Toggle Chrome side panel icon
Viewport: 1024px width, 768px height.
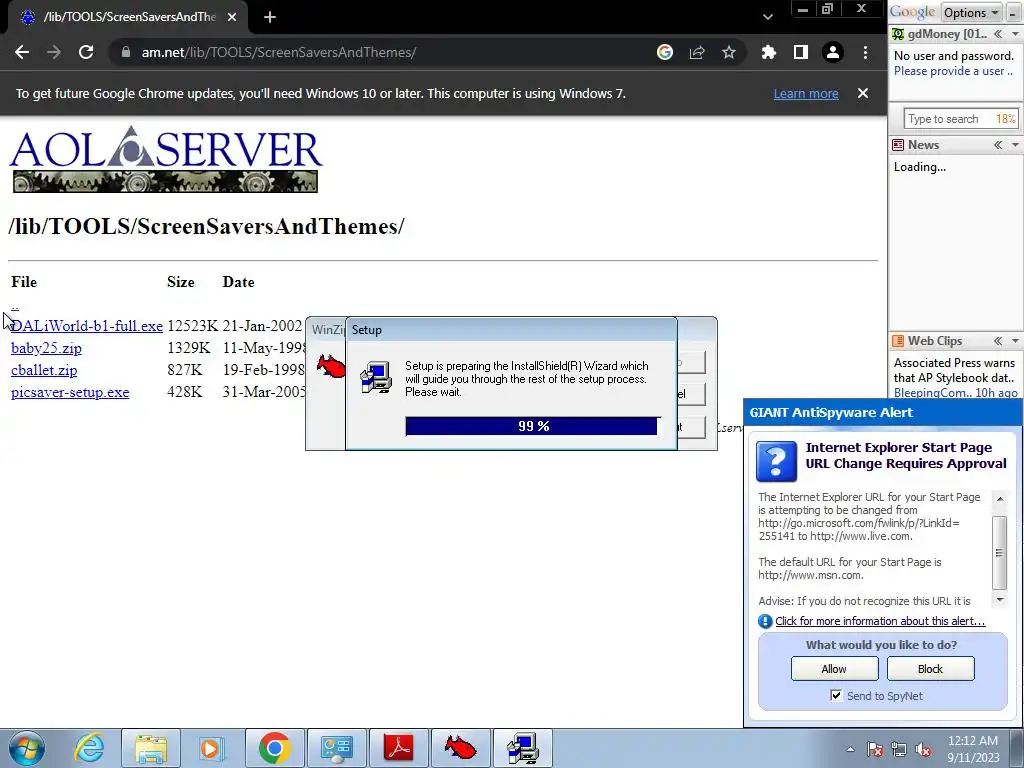point(801,52)
